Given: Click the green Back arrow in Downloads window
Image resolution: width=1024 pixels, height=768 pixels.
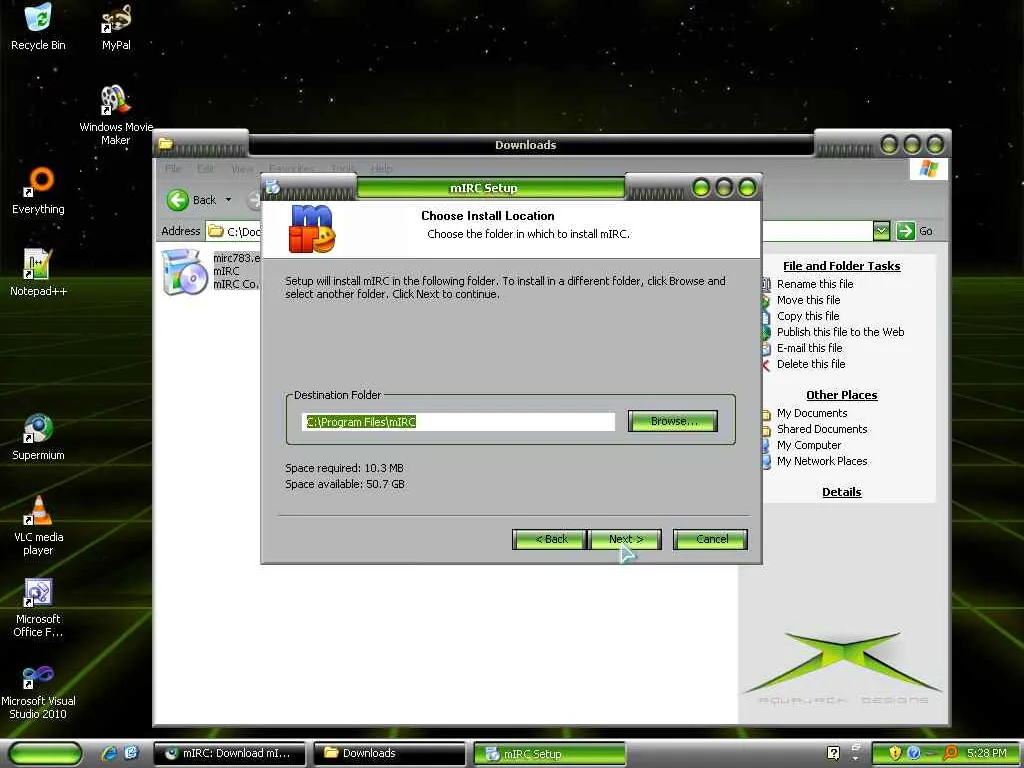Looking at the screenshot, I should click(178, 200).
